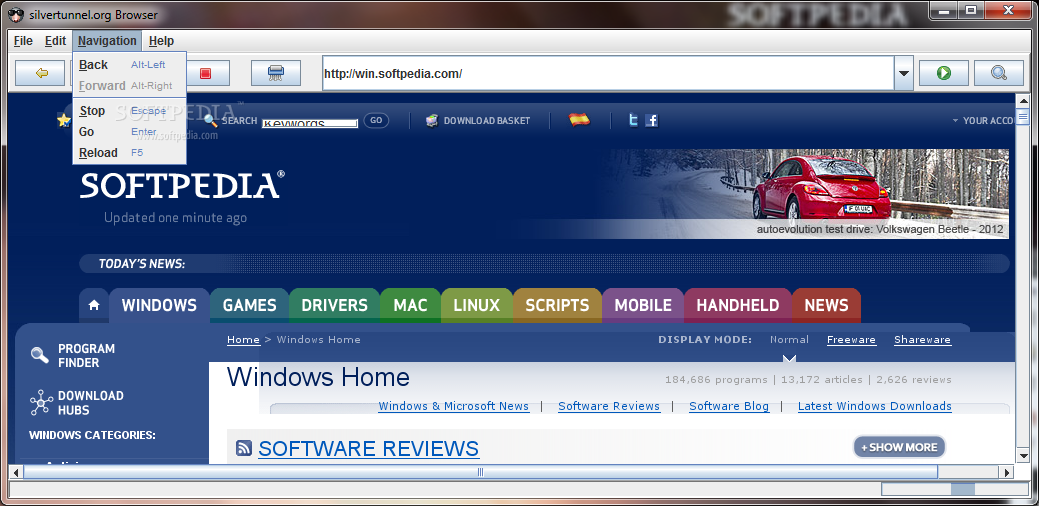Click the magnifier search toolbar button
This screenshot has height=506, width=1039.
(x=999, y=73)
